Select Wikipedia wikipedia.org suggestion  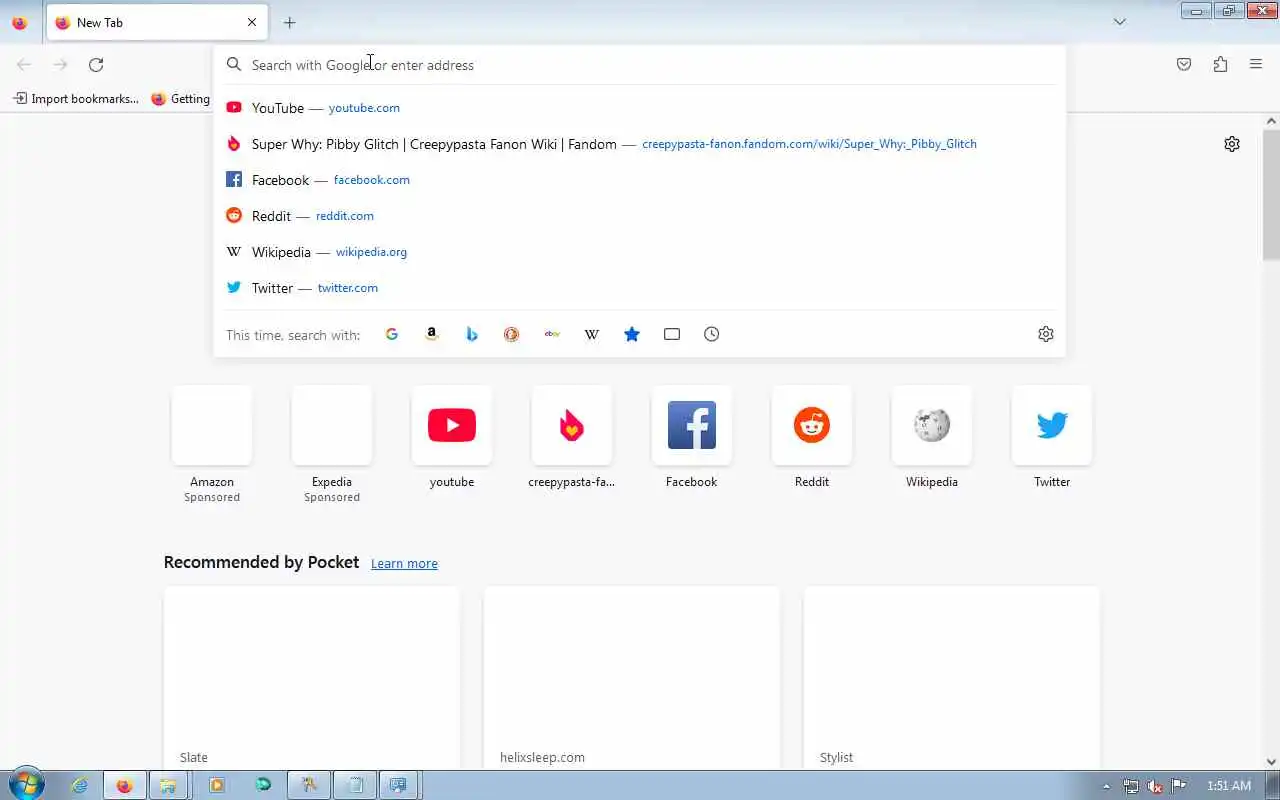pos(640,252)
